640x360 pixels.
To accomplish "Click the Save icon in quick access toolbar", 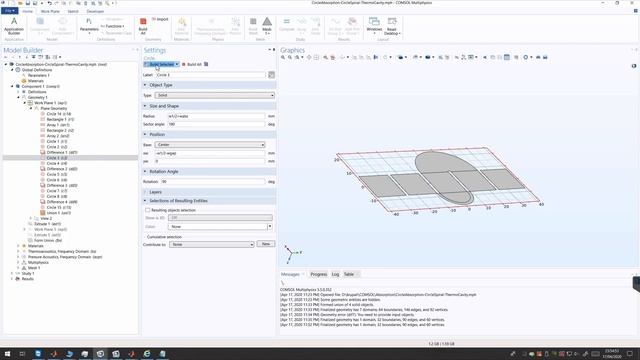I will tap(27, 3).
